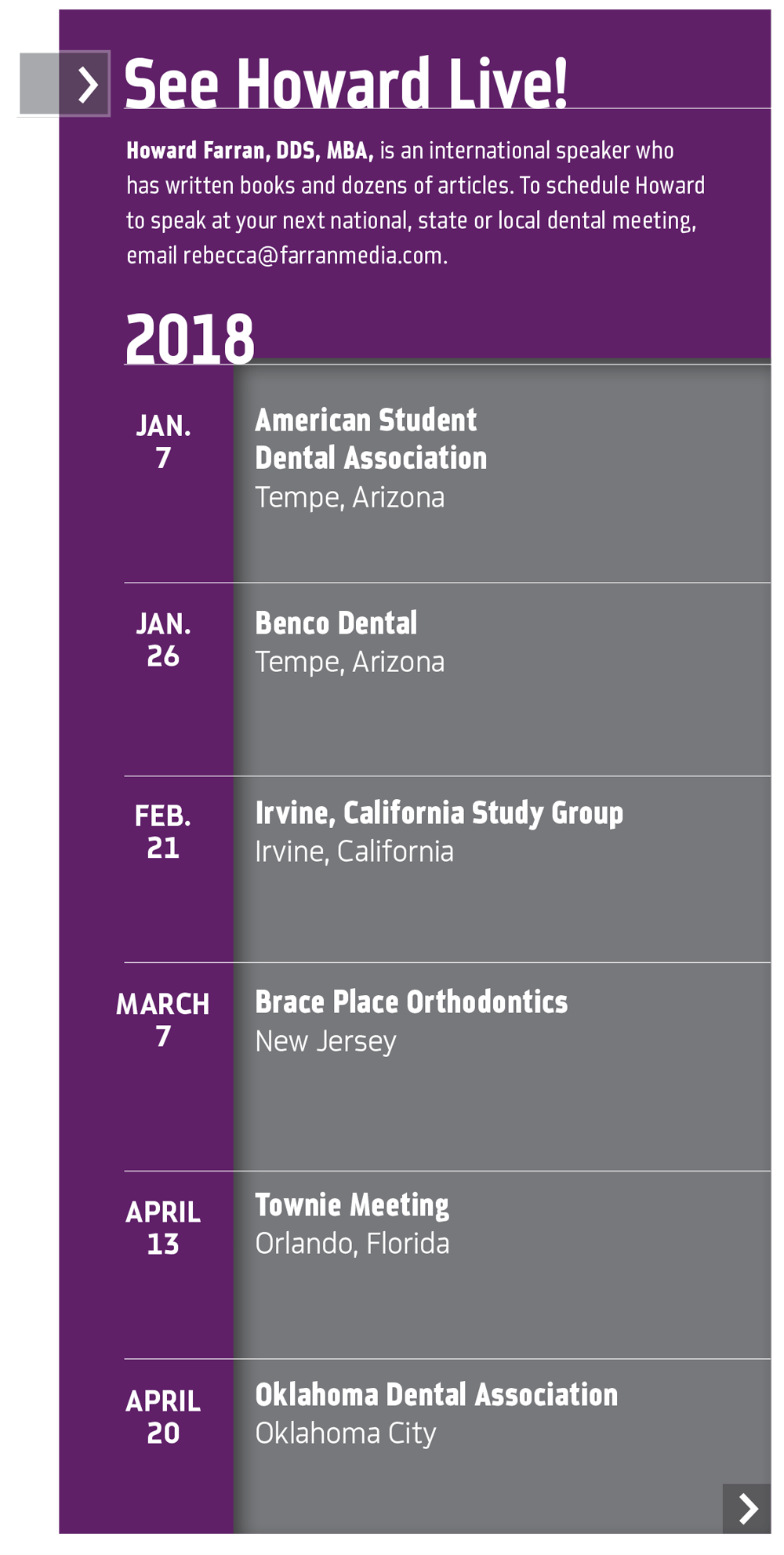Select the April 20 date label
The image size is (784, 1555).
[x=163, y=1417]
